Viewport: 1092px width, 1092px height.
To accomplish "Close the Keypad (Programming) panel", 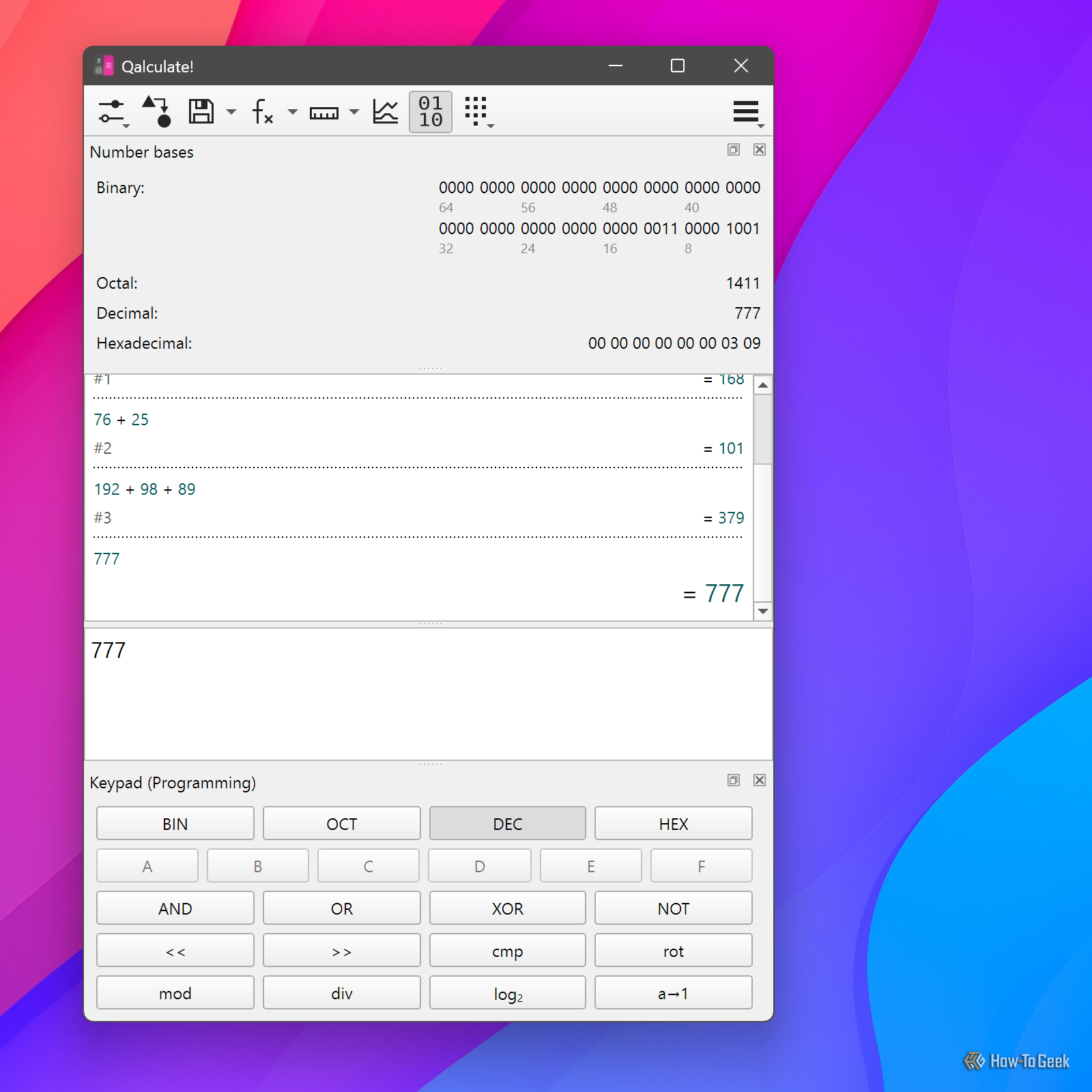I will 760,780.
